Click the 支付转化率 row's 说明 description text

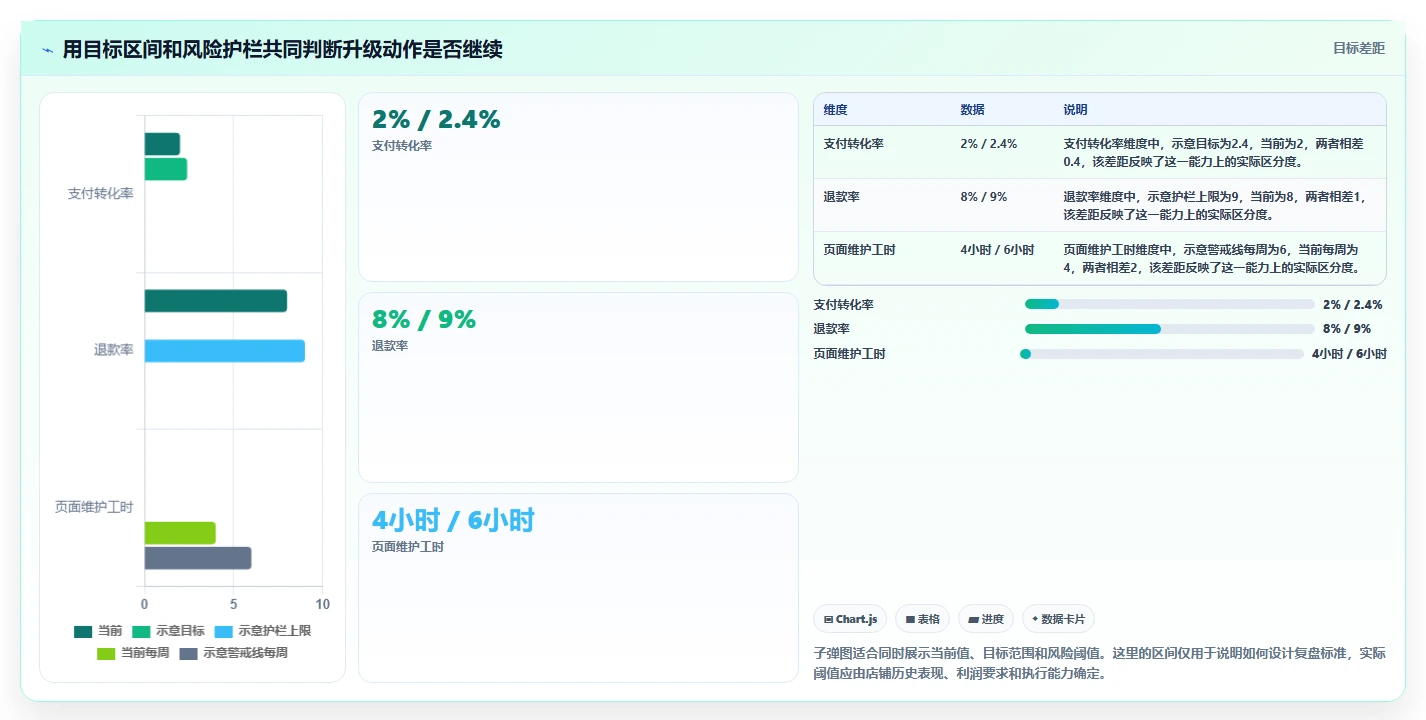click(x=1213, y=152)
